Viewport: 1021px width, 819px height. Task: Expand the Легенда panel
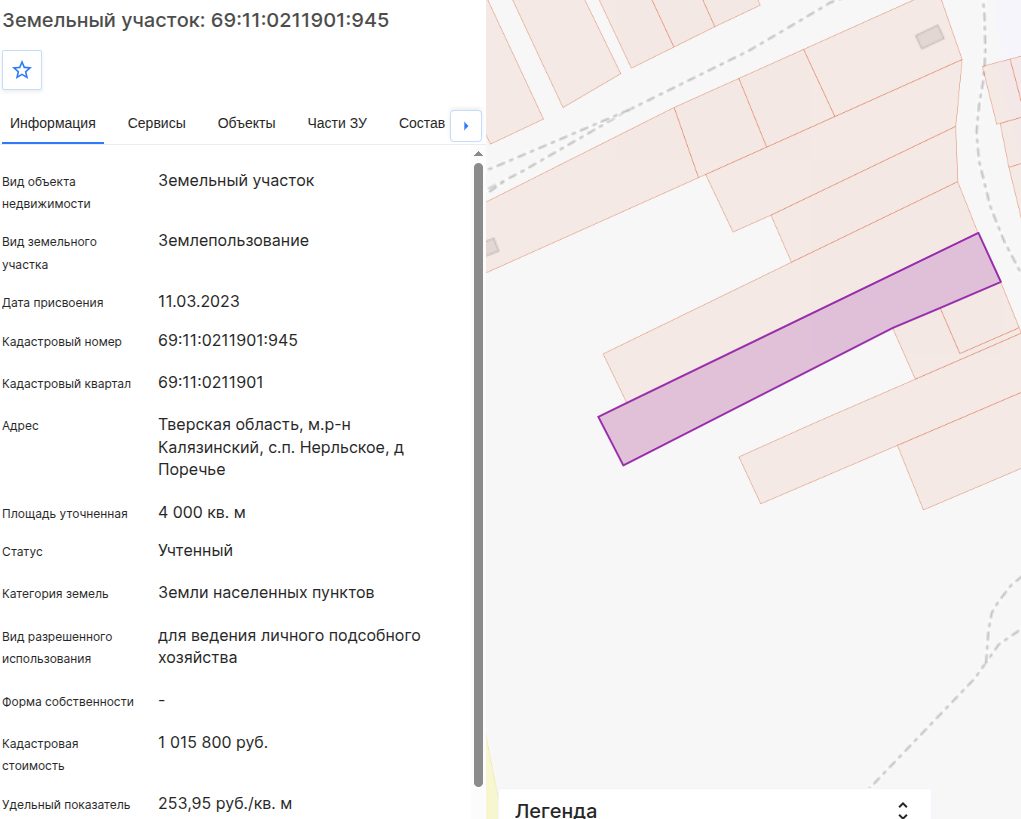[x=902, y=810]
